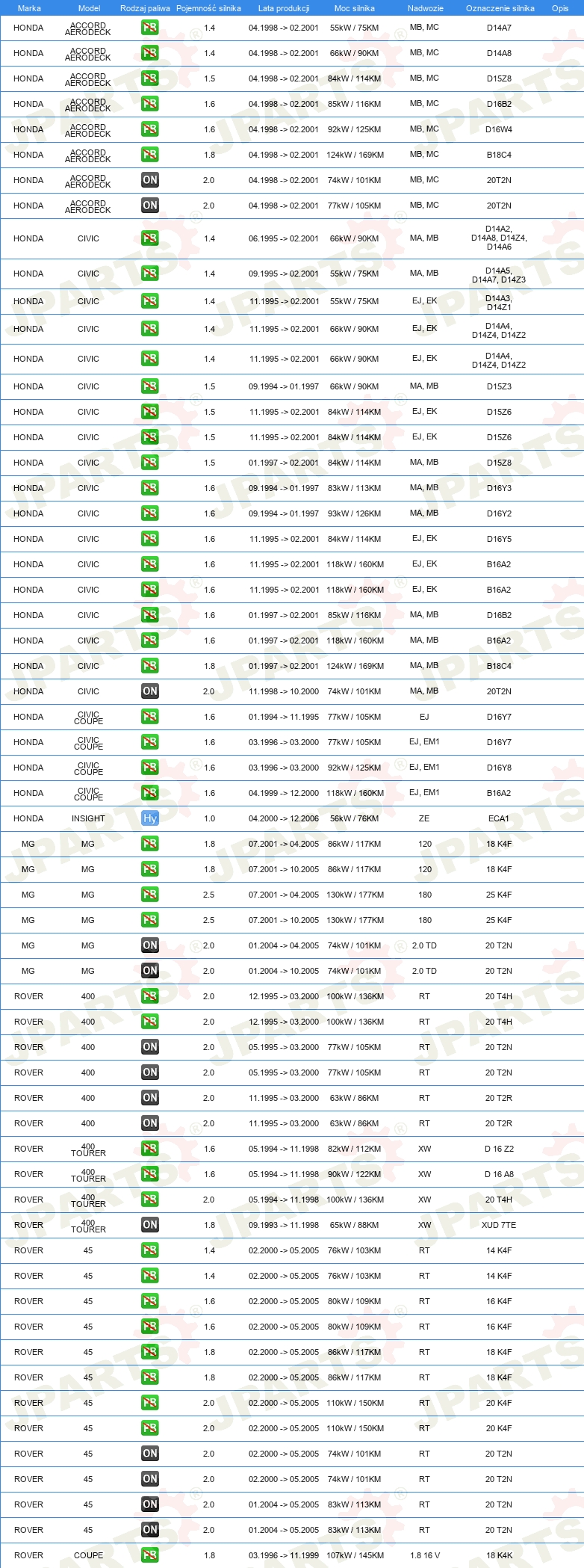Select engine code D16Y5

(499, 539)
